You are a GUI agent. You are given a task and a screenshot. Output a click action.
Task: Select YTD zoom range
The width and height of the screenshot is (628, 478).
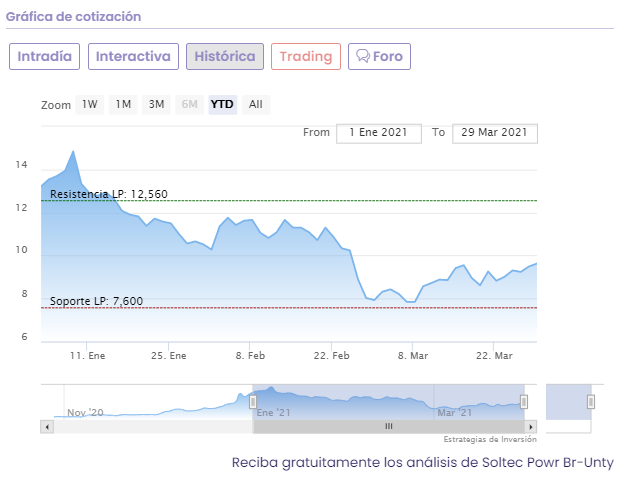(x=222, y=105)
